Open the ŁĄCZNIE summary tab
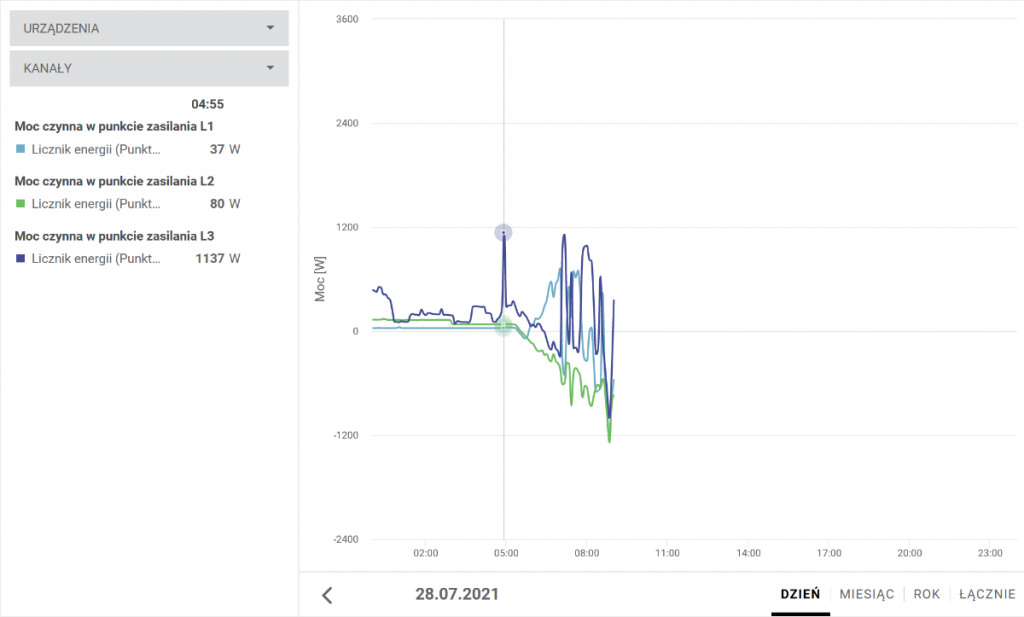This screenshot has height=617, width=1024. (987, 594)
